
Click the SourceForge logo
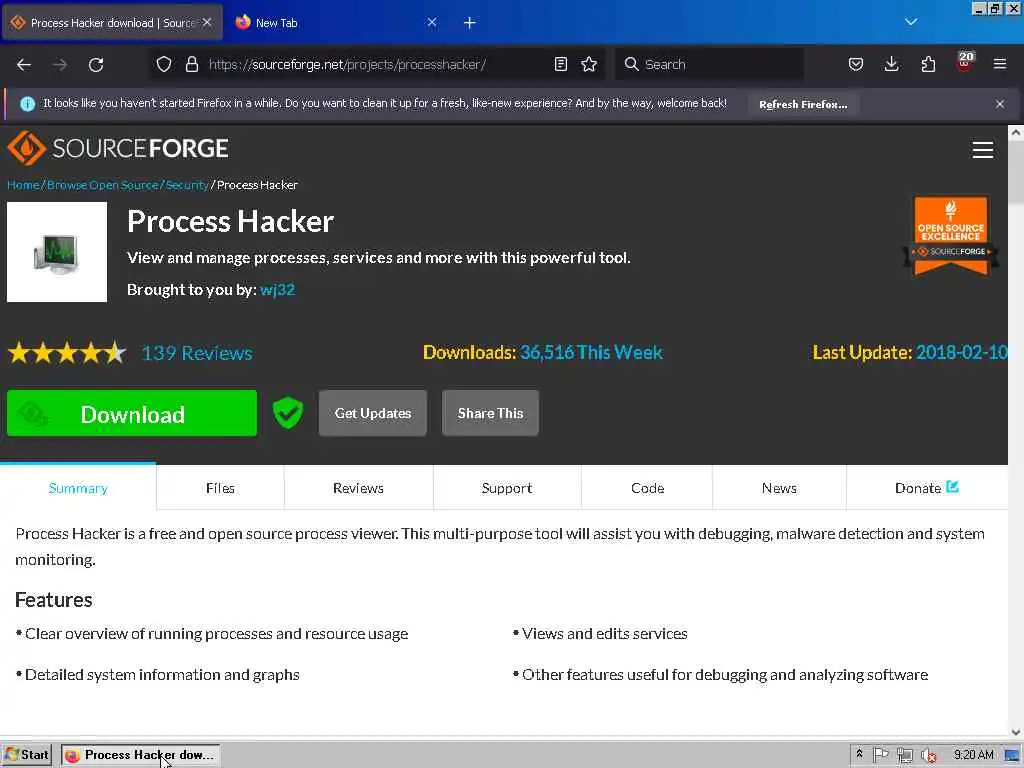pos(118,148)
